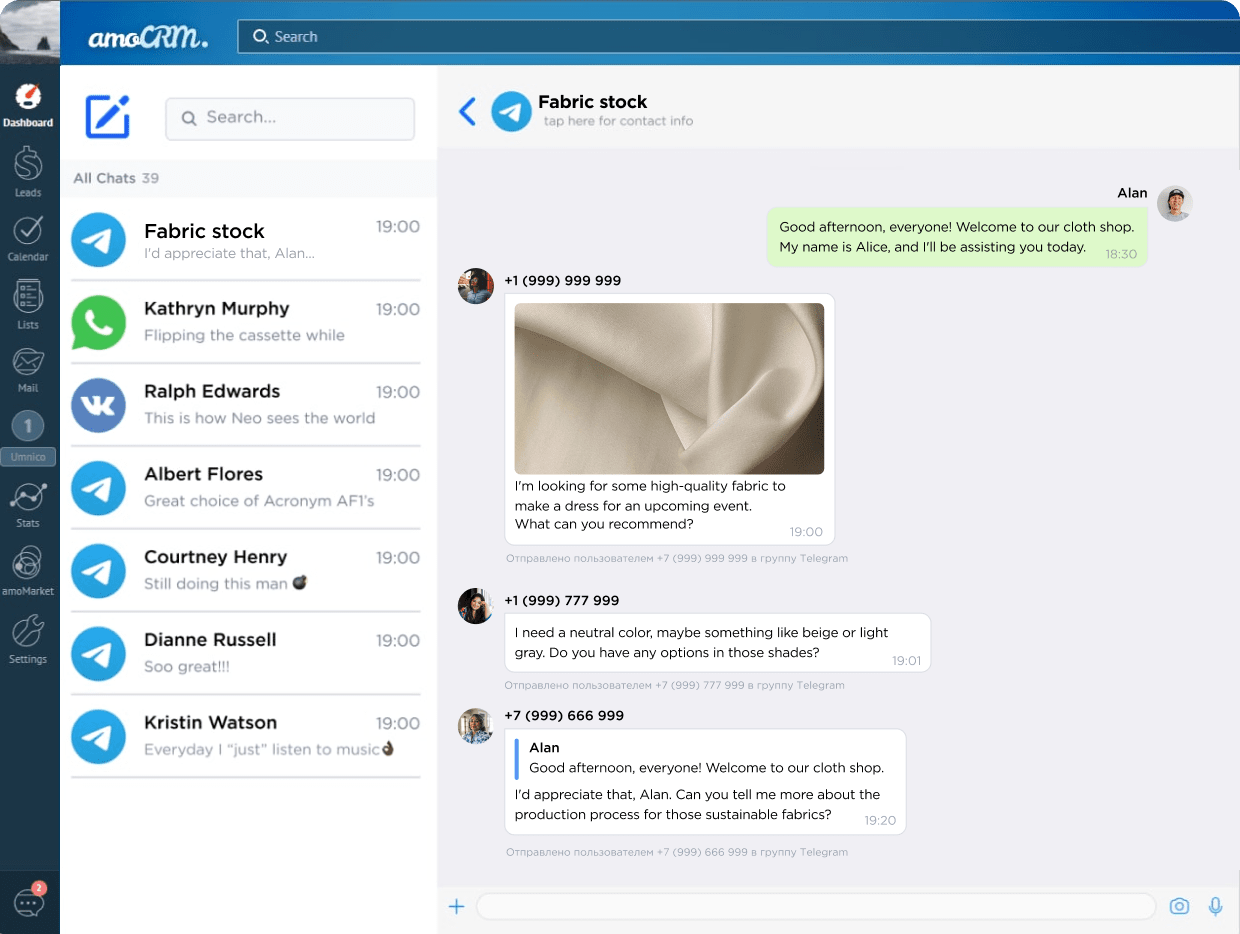
Task: Open the fabric image thumbnail in the chat
Action: pos(668,388)
